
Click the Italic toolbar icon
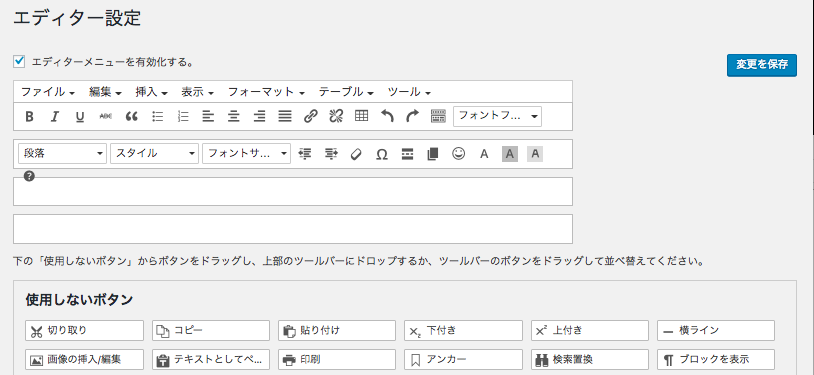pos(55,117)
